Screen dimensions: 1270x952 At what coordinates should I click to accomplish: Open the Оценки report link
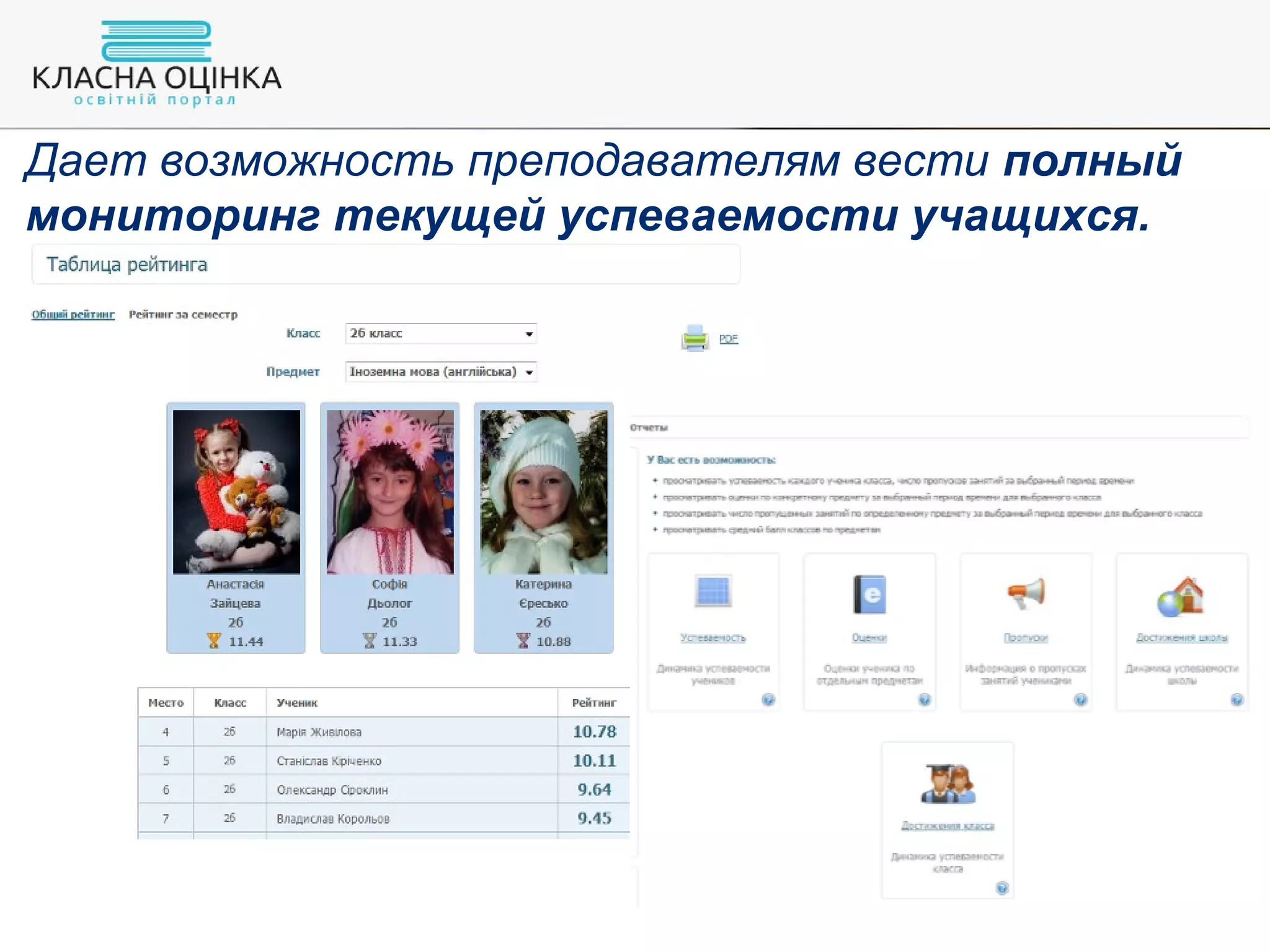[869, 638]
